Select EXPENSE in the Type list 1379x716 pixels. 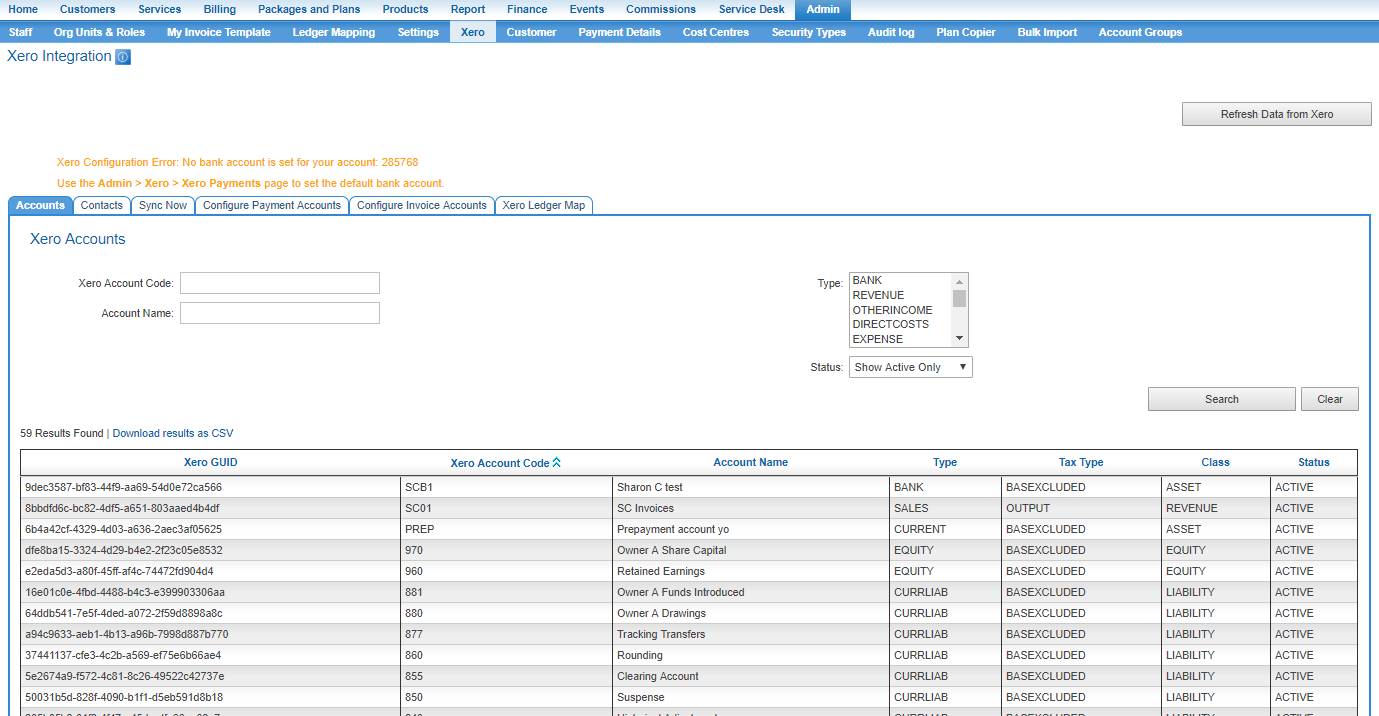[x=877, y=339]
